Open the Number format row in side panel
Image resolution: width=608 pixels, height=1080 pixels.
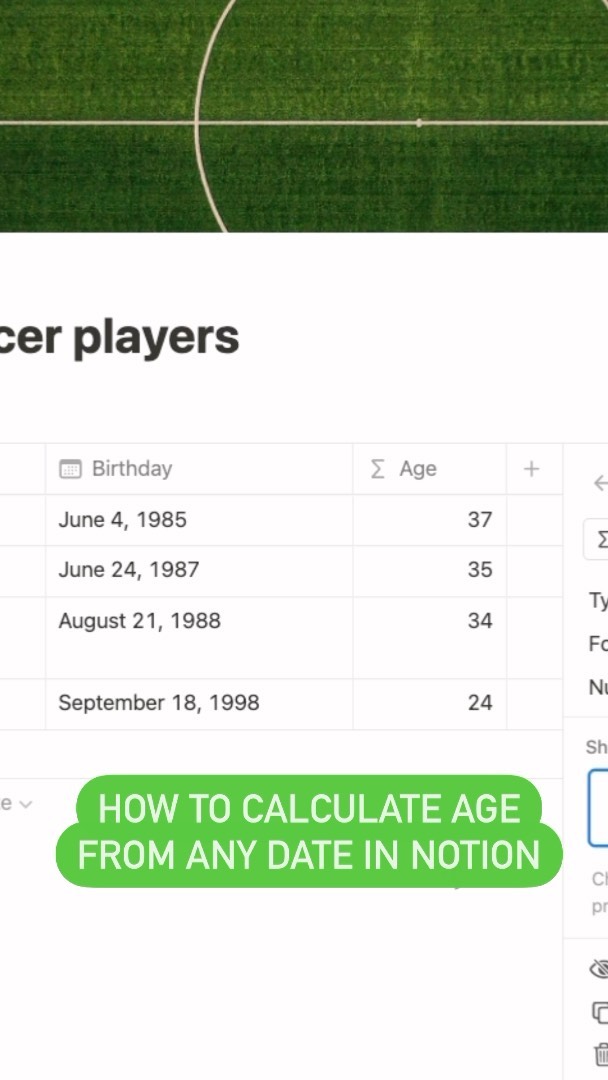tap(598, 688)
